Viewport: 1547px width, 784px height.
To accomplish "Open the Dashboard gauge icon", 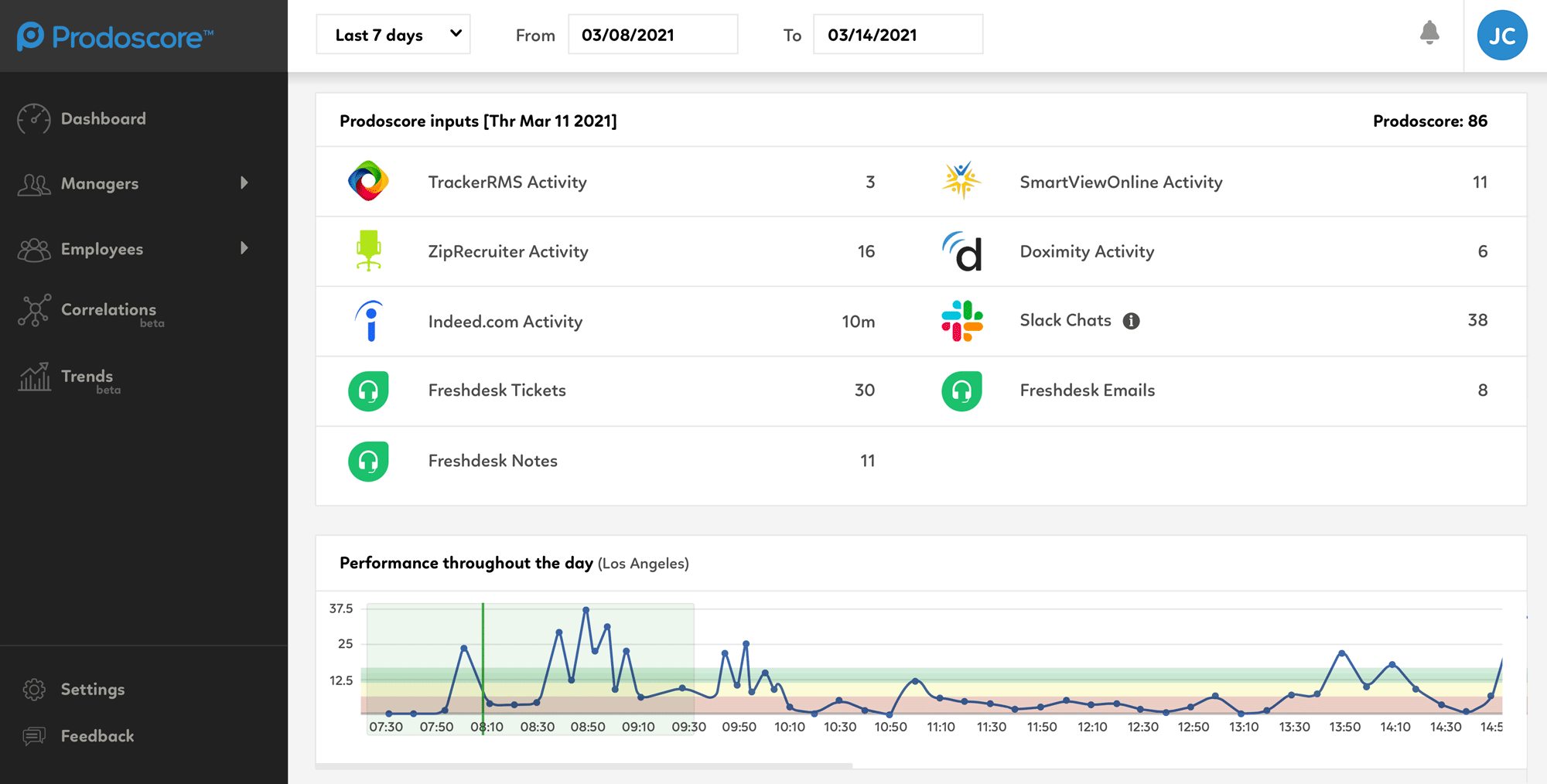I will (x=34, y=119).
